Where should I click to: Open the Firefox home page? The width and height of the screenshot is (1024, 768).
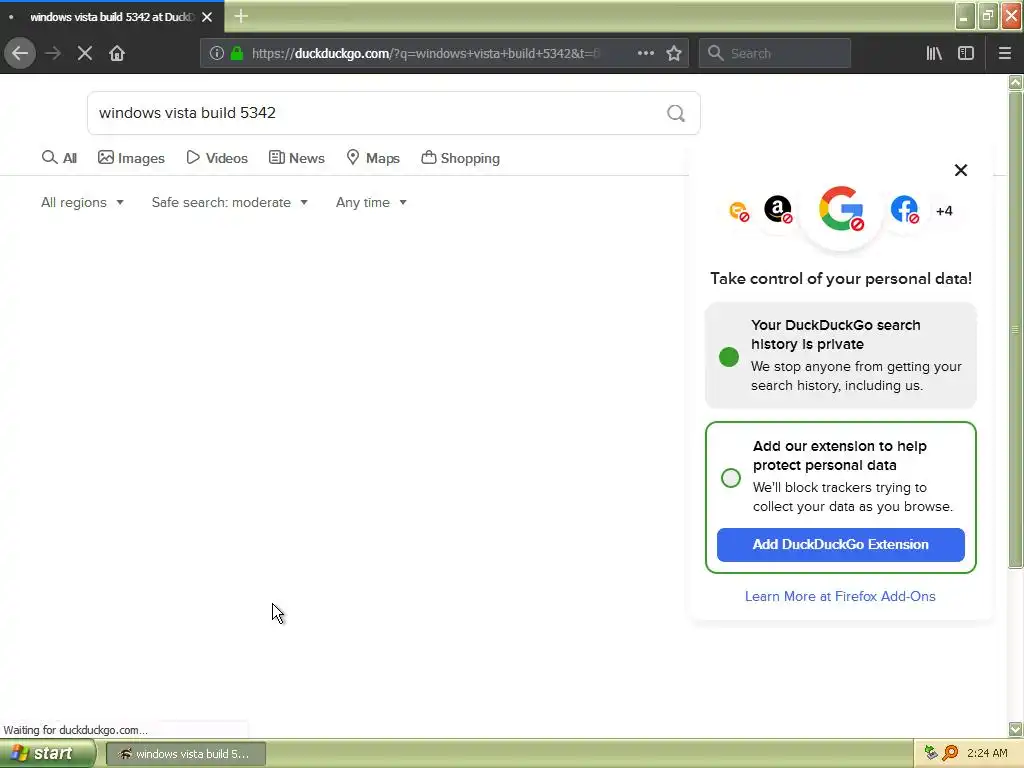(x=117, y=53)
